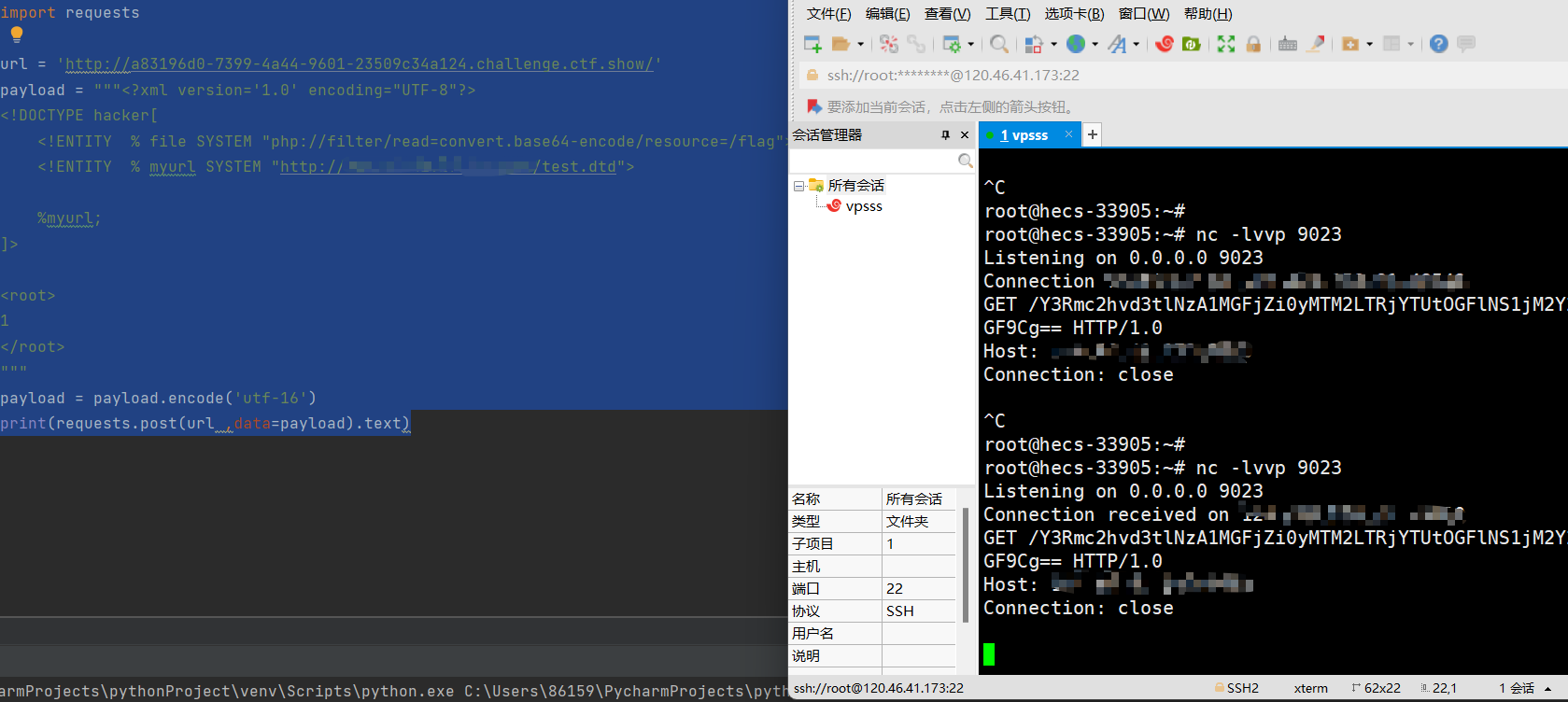Viewport: 1568px width, 702px height.
Task: Click the properties panel scrollbar
Action: coord(966,564)
